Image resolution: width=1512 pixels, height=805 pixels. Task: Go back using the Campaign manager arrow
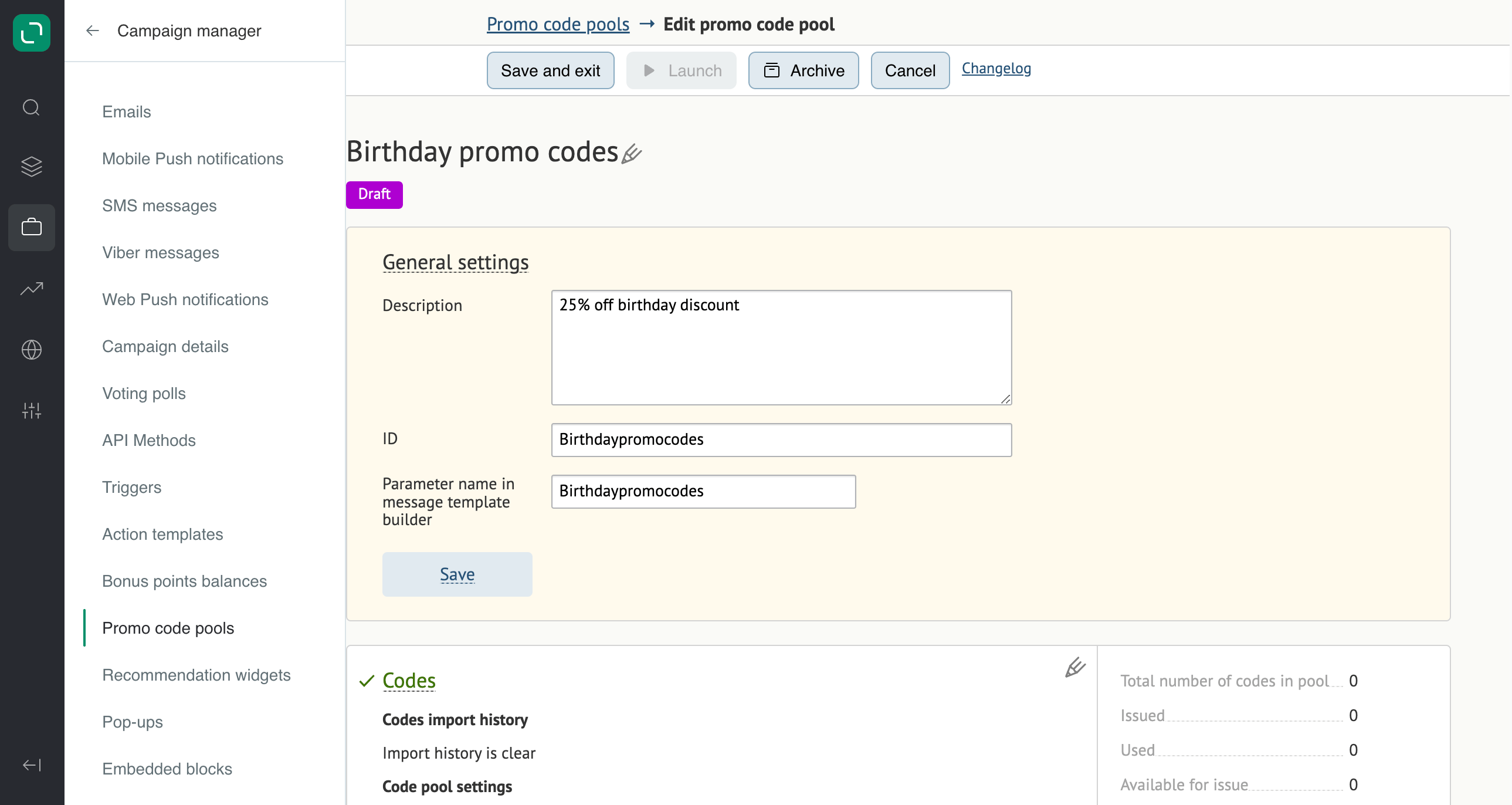click(92, 31)
